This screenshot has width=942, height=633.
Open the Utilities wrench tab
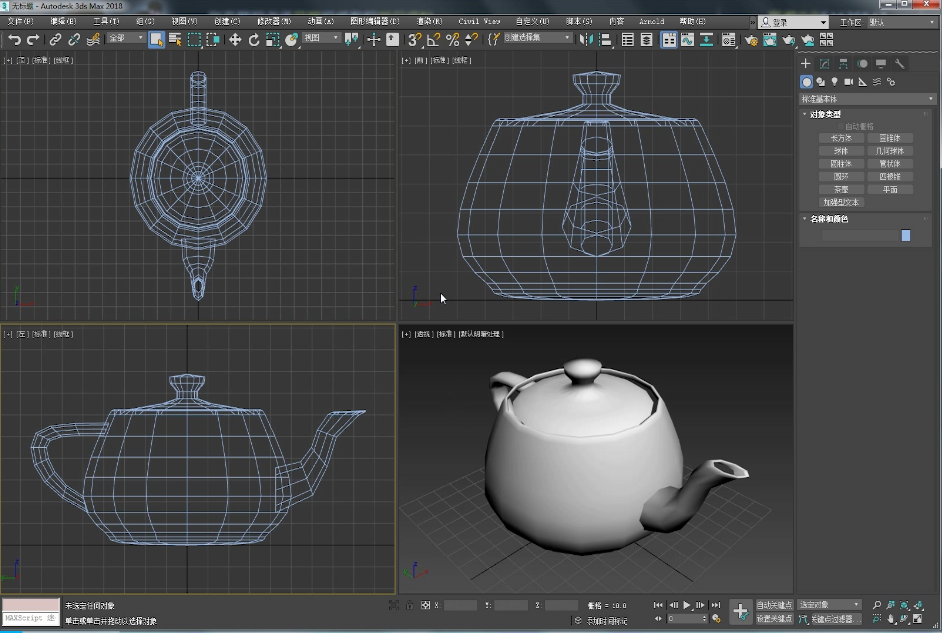(900, 64)
